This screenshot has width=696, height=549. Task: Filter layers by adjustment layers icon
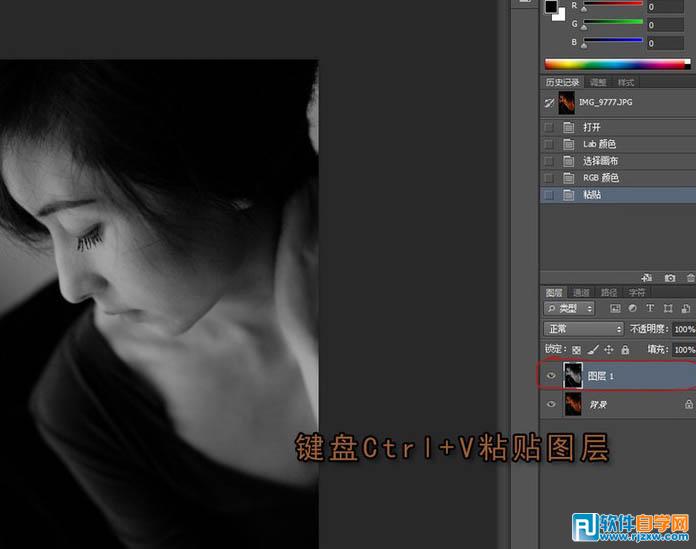tap(633, 308)
